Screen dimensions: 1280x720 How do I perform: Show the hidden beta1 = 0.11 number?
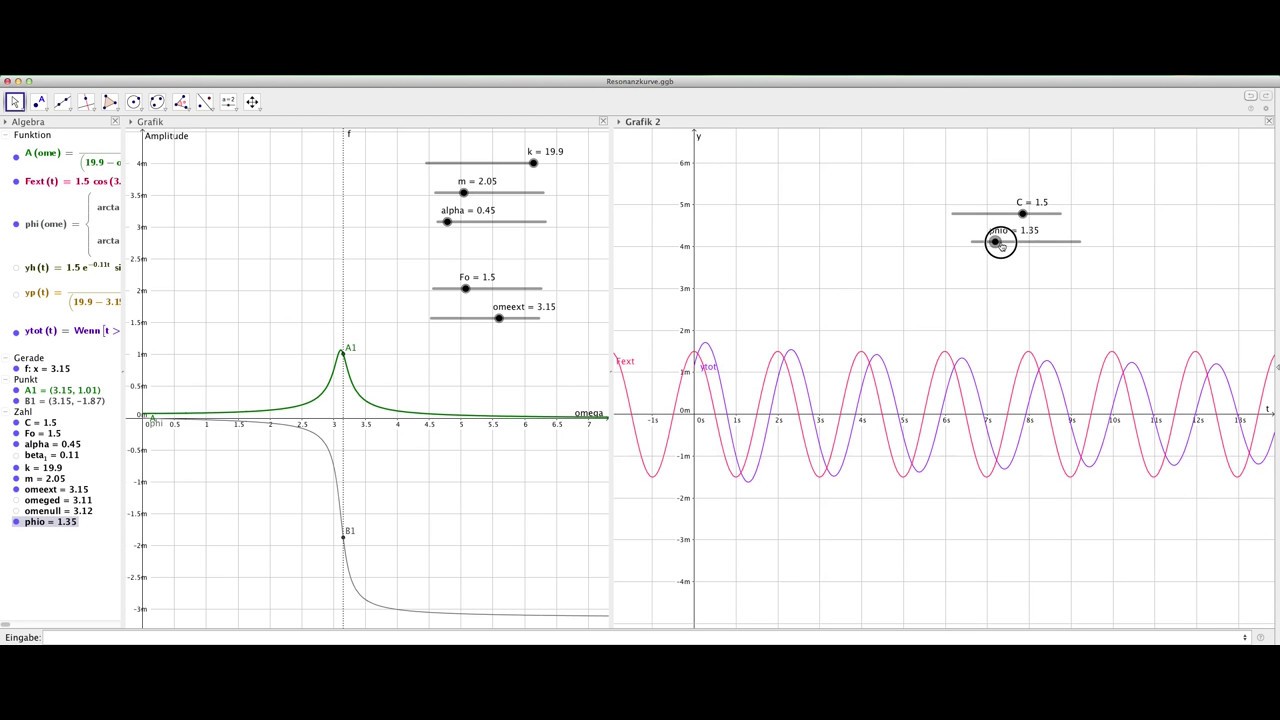click(16, 455)
